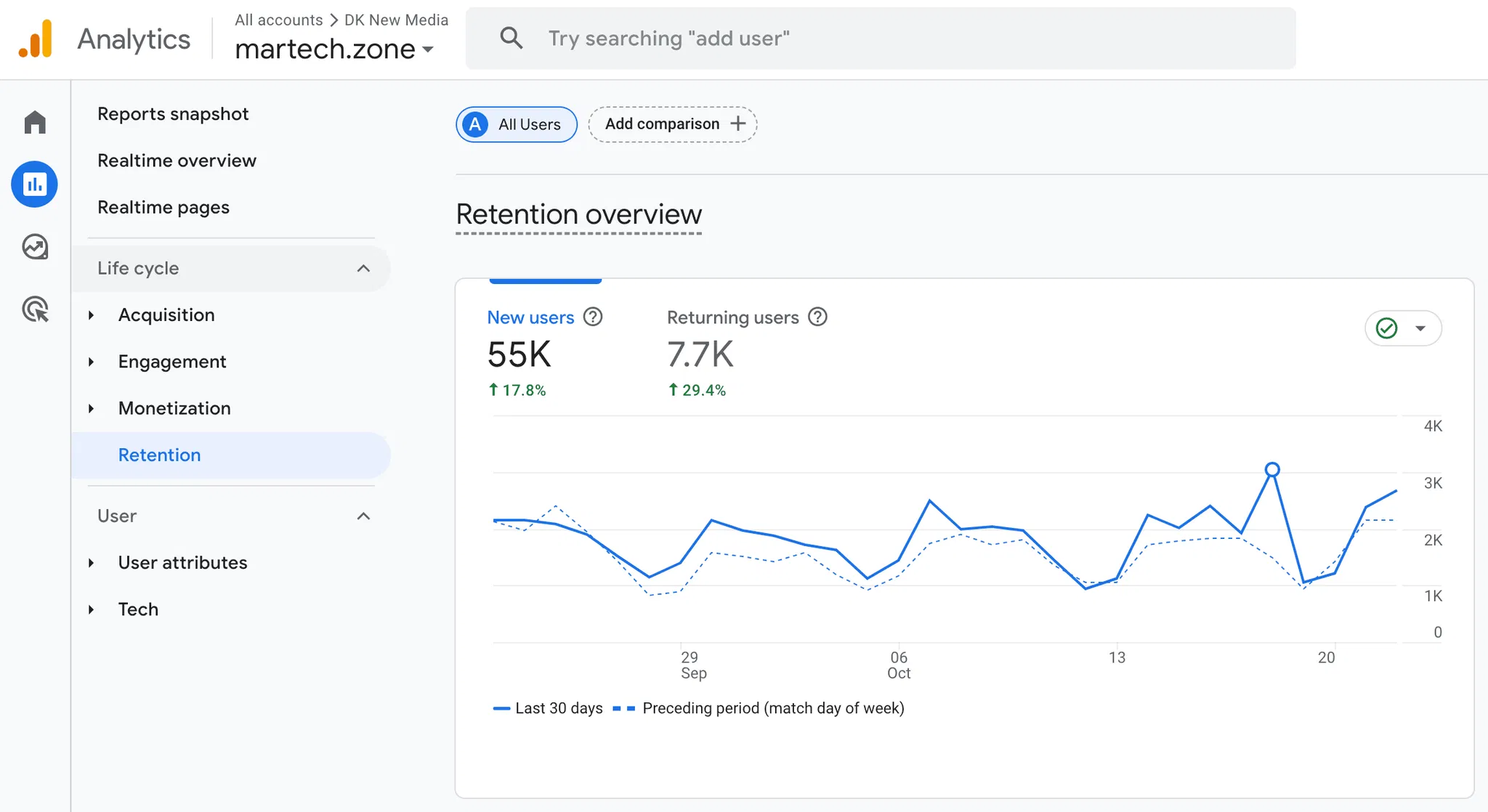The image size is (1488, 812).
Task: Open the Advertising icon in left rail
Action: (x=35, y=309)
